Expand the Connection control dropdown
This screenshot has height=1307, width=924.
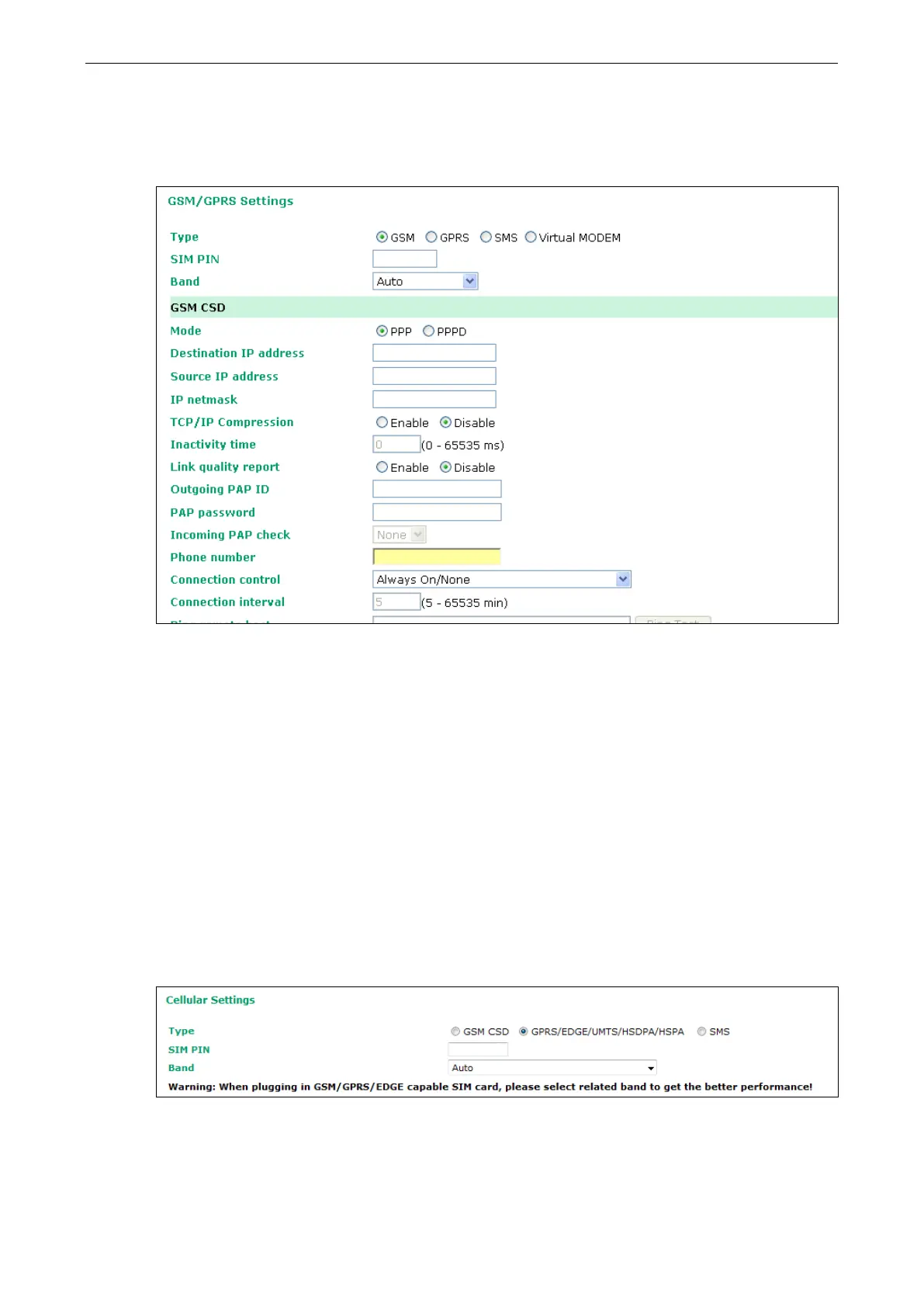502,580
